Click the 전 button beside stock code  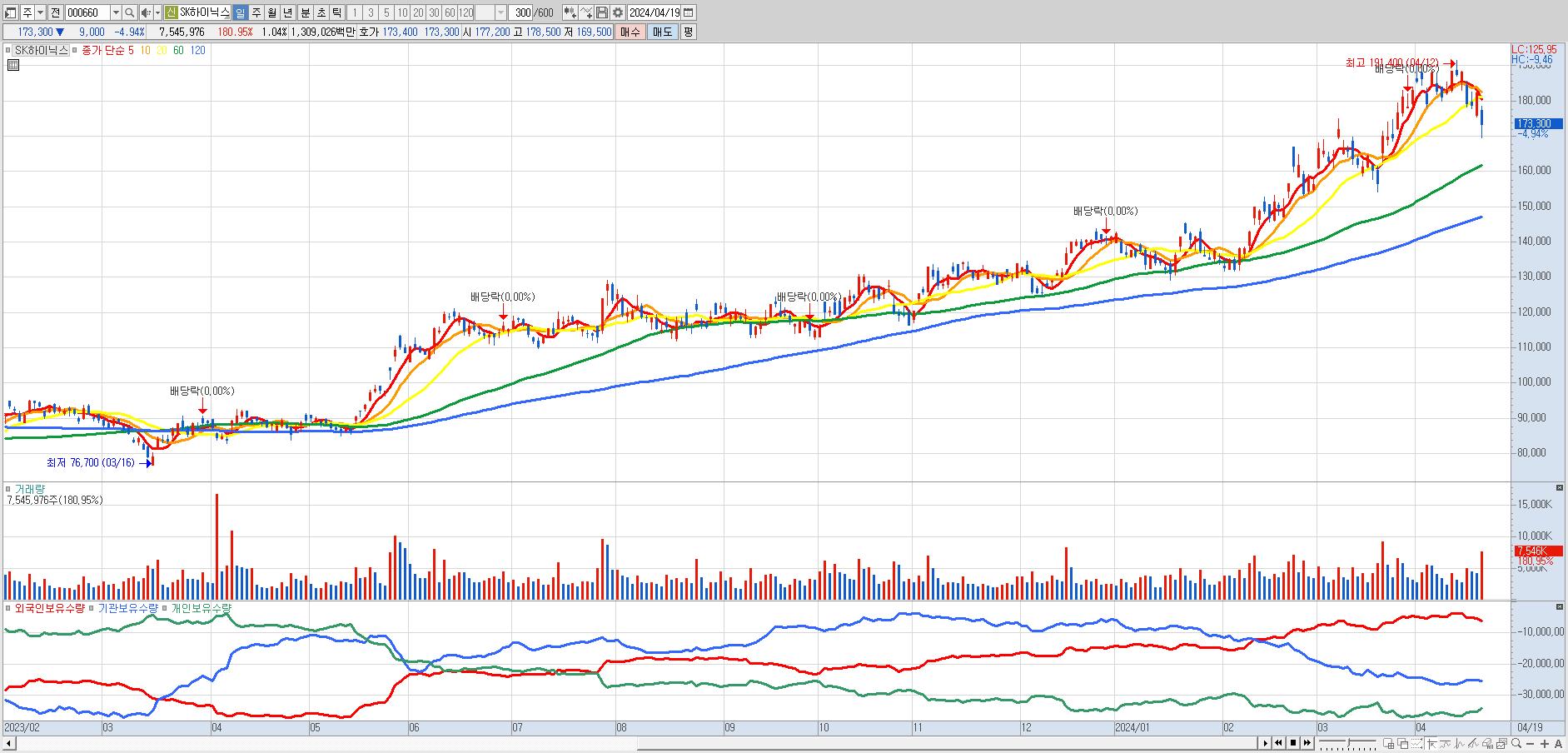[55, 12]
